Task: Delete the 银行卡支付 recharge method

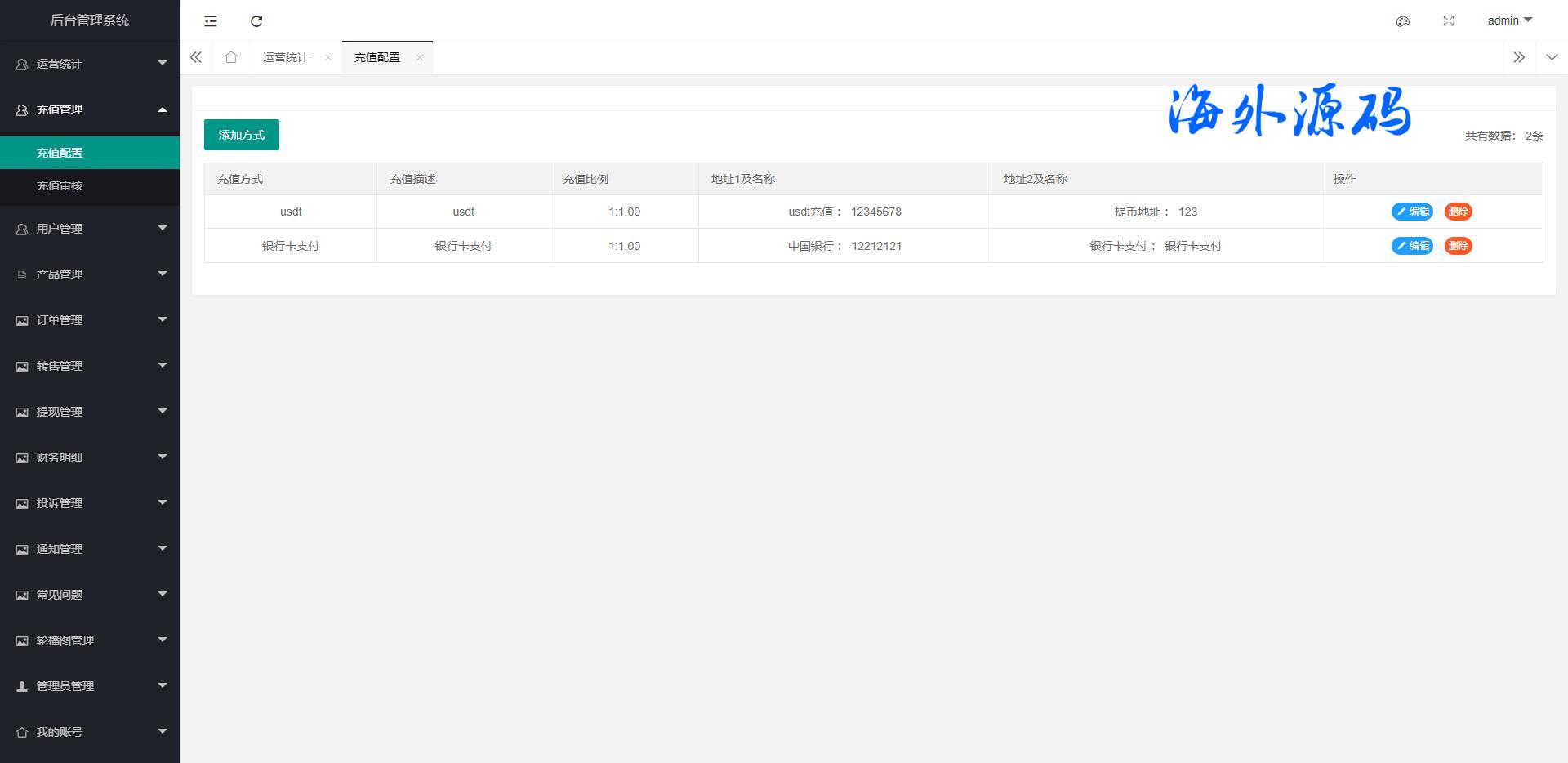Action: (1458, 246)
